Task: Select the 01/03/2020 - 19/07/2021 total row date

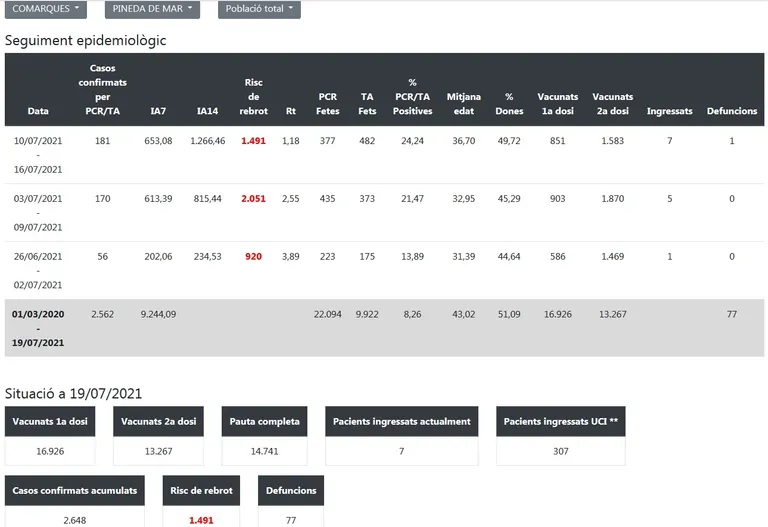Action: pyautogui.click(x=38, y=328)
